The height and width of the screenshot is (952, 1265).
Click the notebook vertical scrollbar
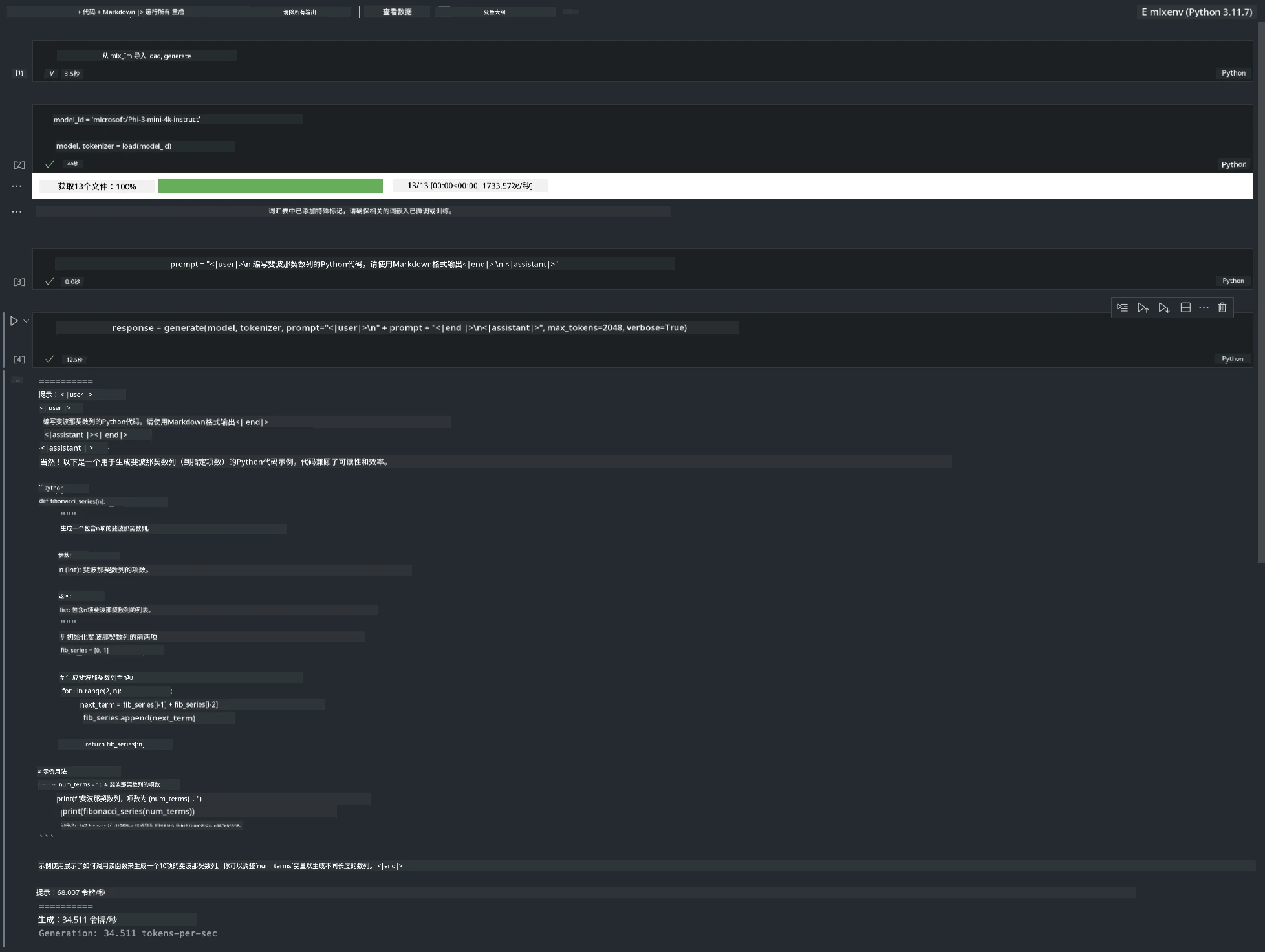(x=1260, y=291)
